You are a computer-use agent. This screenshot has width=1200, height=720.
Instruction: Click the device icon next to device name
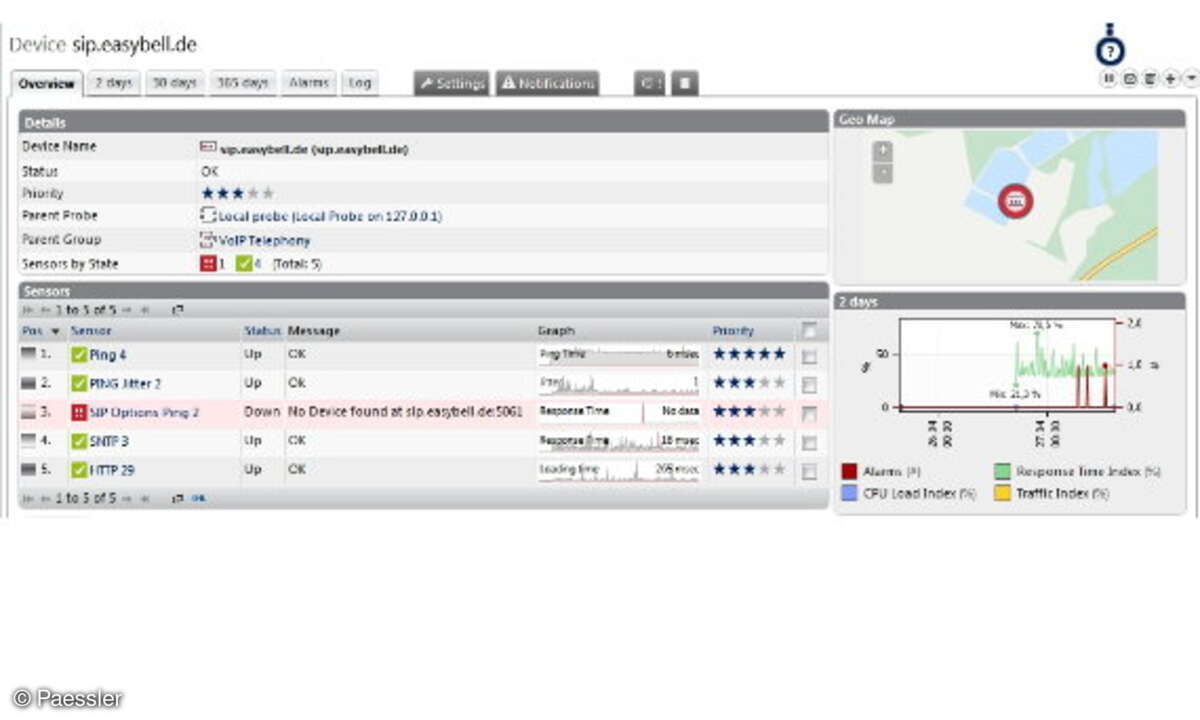pos(208,147)
